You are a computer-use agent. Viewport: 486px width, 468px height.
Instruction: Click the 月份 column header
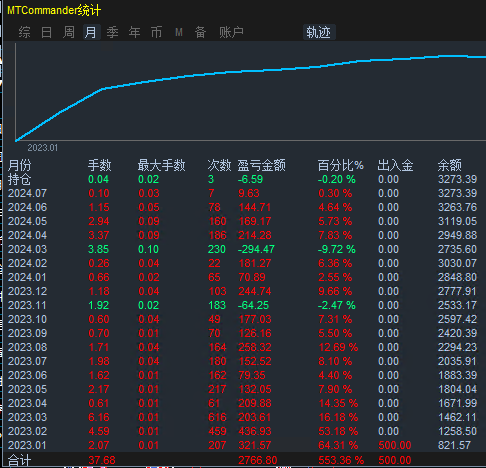pyautogui.click(x=20, y=165)
